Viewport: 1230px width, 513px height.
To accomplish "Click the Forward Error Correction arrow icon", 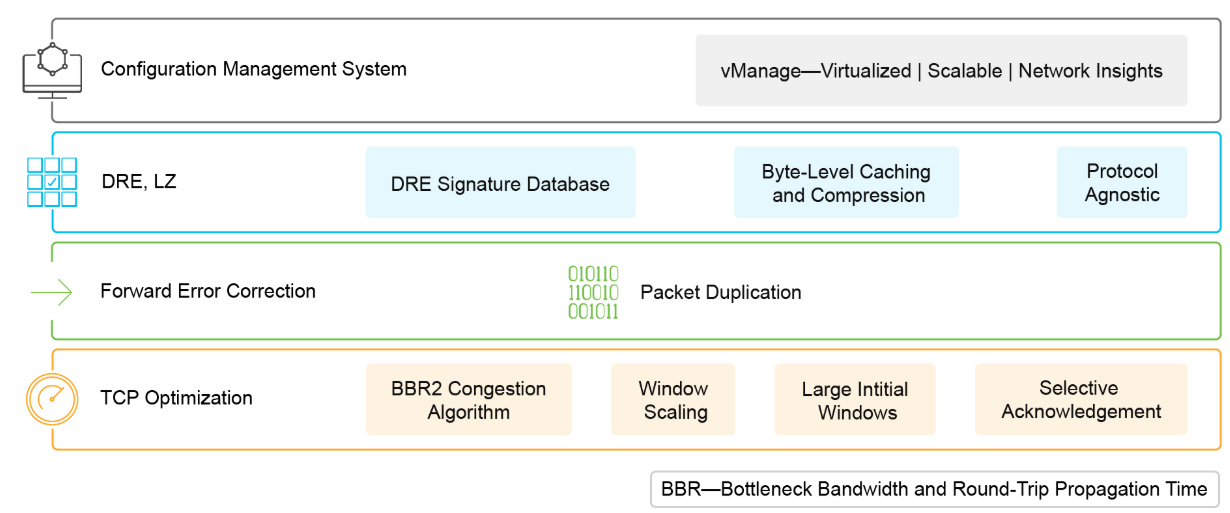I will 52,292.
